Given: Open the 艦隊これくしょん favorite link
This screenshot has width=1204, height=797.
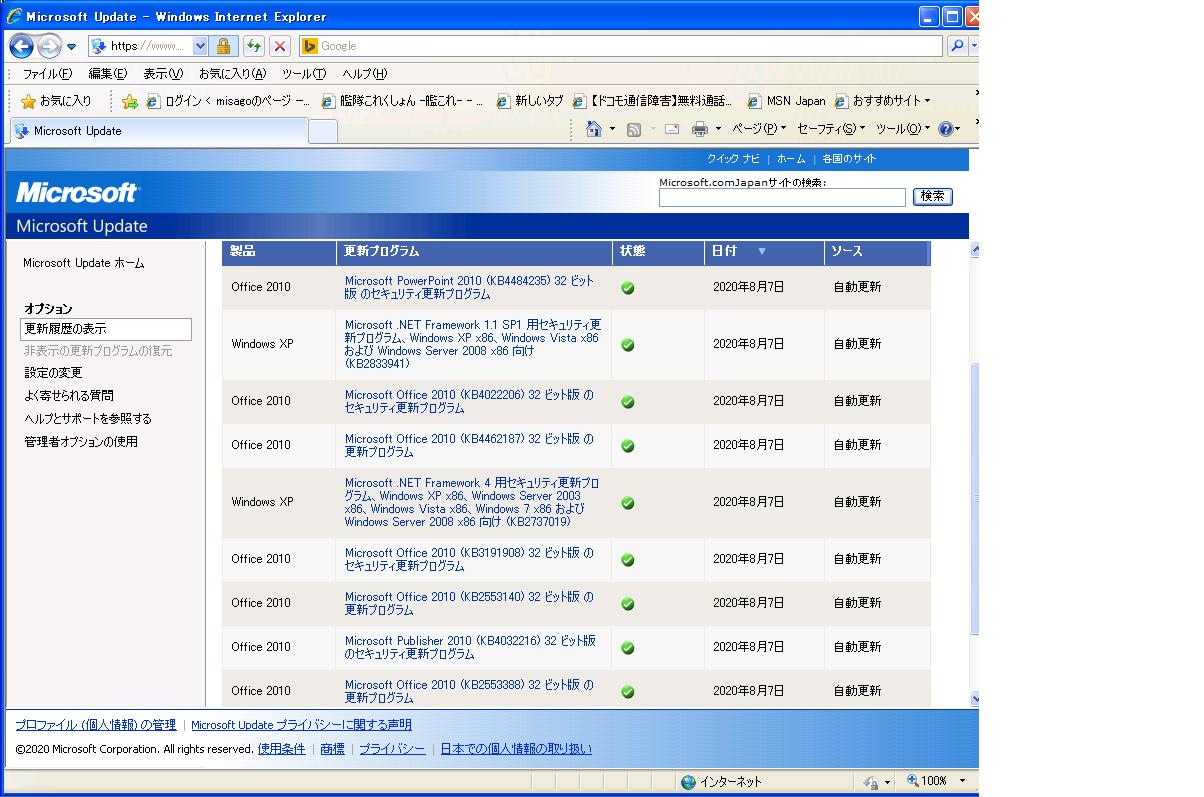Looking at the screenshot, I should point(403,101).
